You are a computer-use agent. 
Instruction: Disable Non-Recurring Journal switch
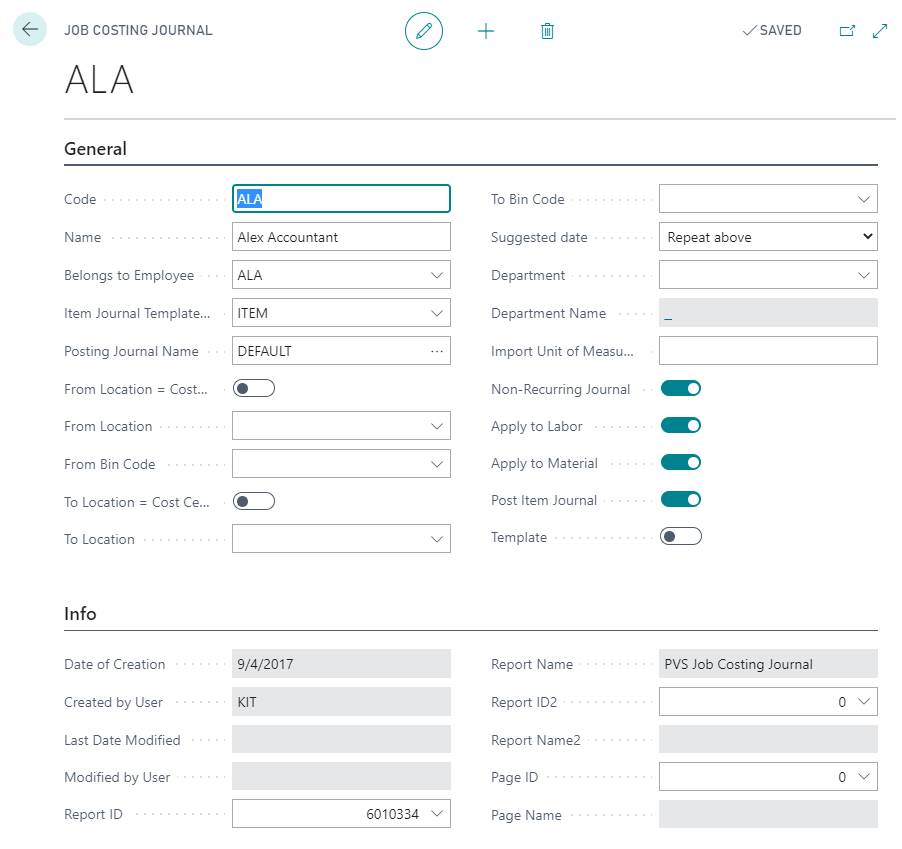[x=681, y=389]
